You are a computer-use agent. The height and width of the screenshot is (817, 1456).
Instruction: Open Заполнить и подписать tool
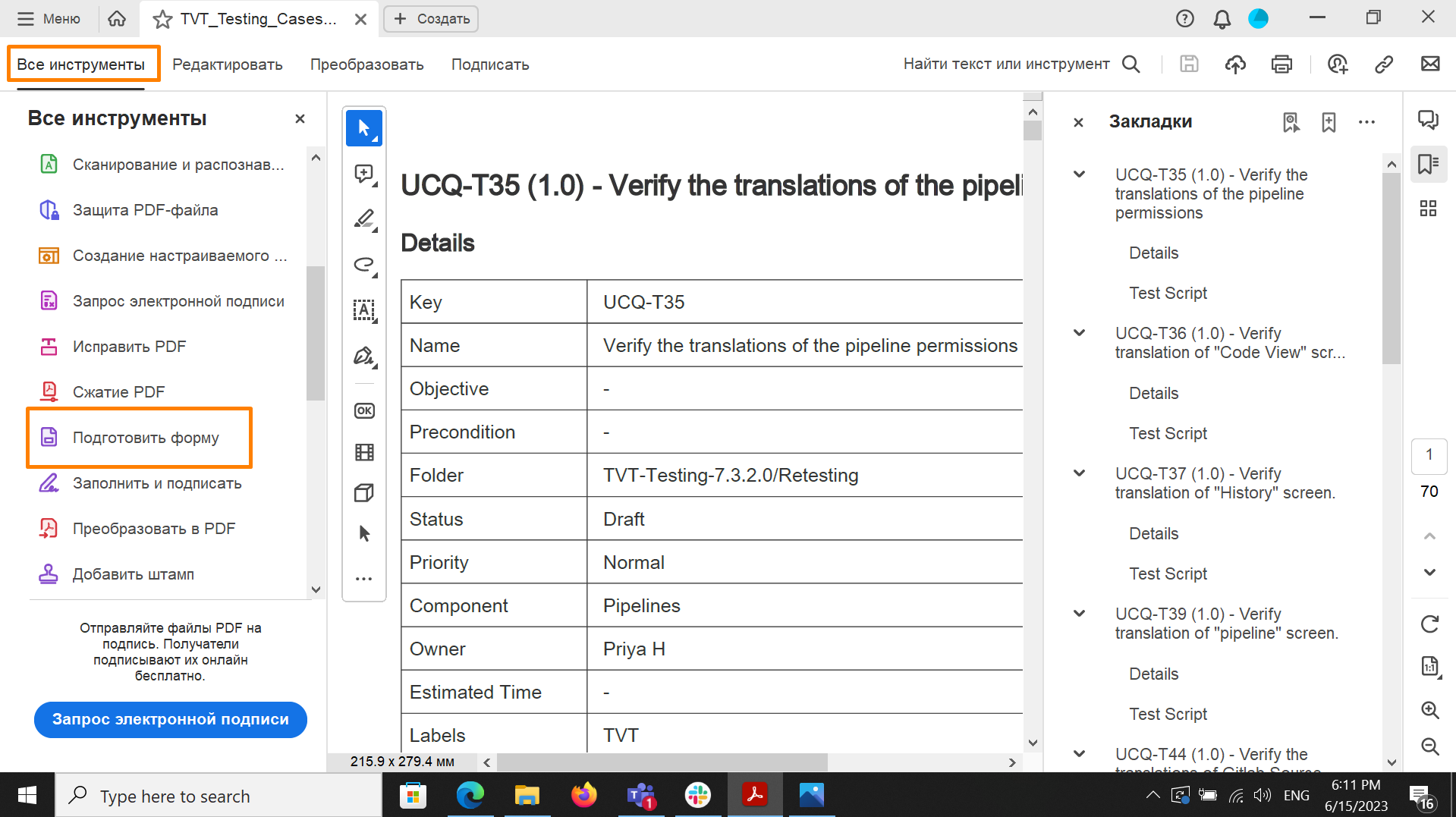point(140,483)
